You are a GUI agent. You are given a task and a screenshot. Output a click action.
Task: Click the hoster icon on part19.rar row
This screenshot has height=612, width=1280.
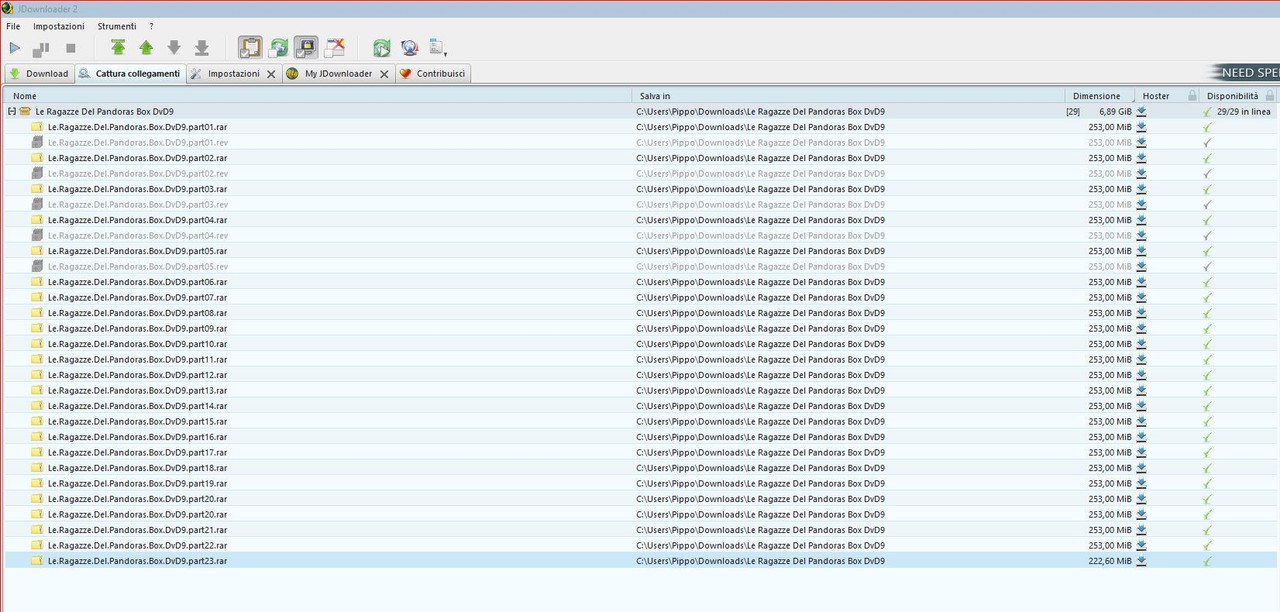1141,484
